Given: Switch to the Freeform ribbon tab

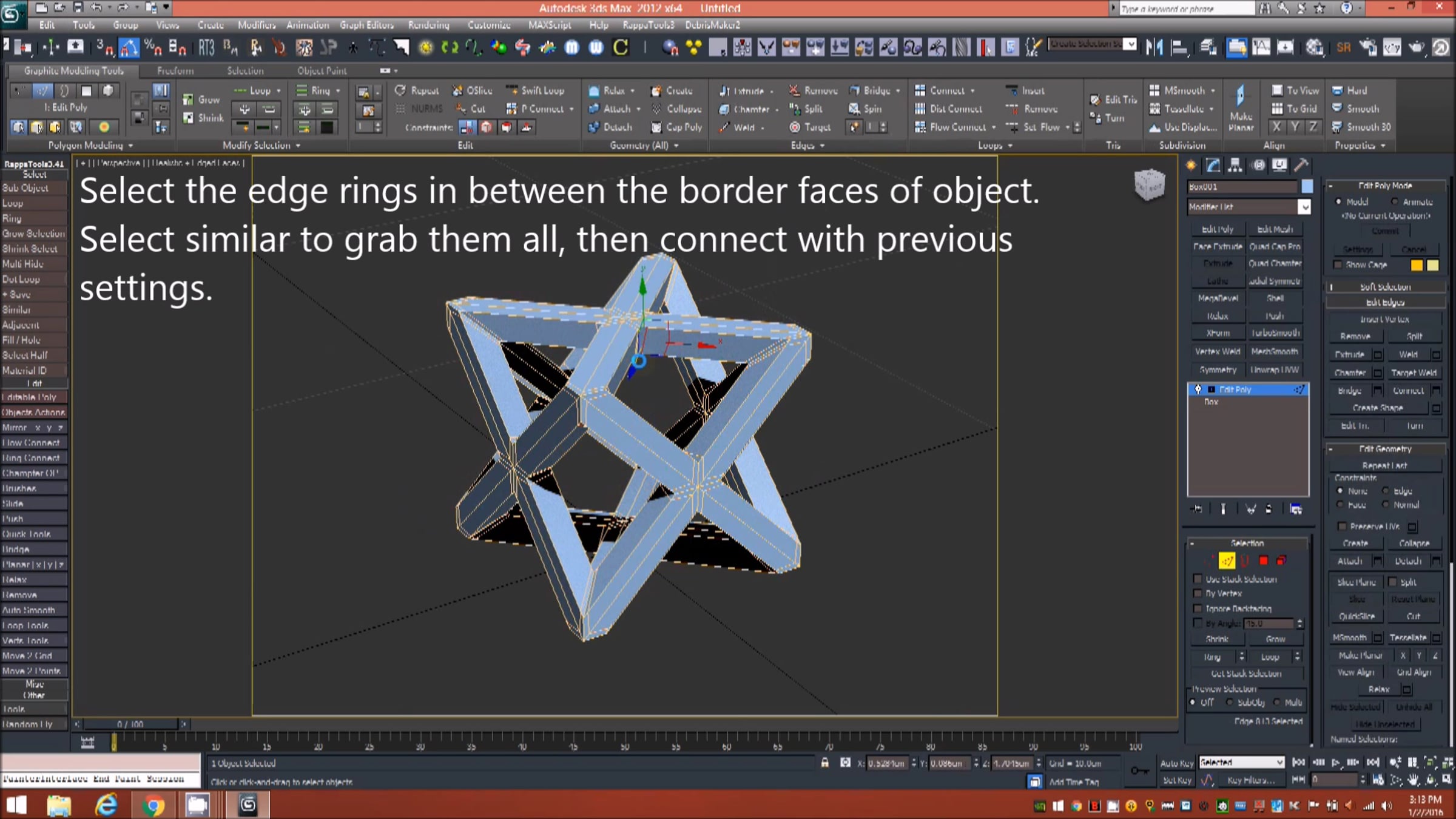Looking at the screenshot, I should (x=175, y=71).
